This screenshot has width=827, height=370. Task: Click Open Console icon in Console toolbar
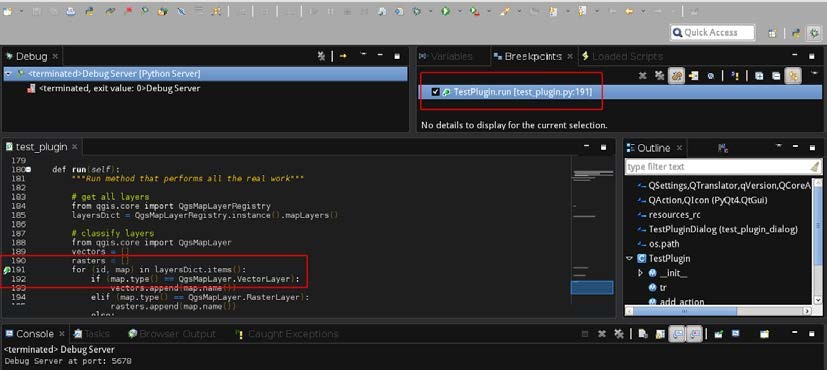point(764,334)
